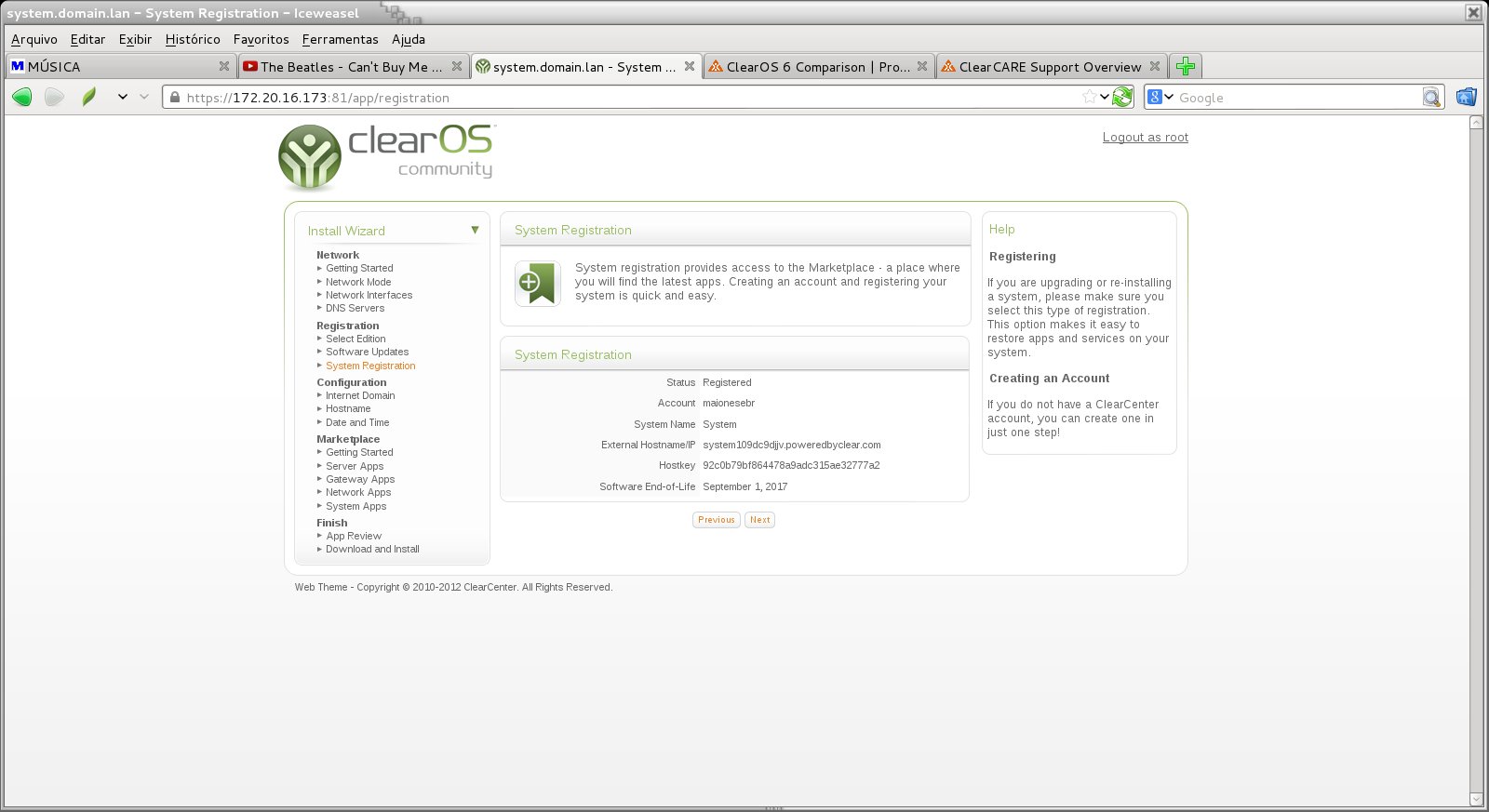Screen dimensions: 1489x812
Task: Open App Review wizard step
Action: [354, 536]
